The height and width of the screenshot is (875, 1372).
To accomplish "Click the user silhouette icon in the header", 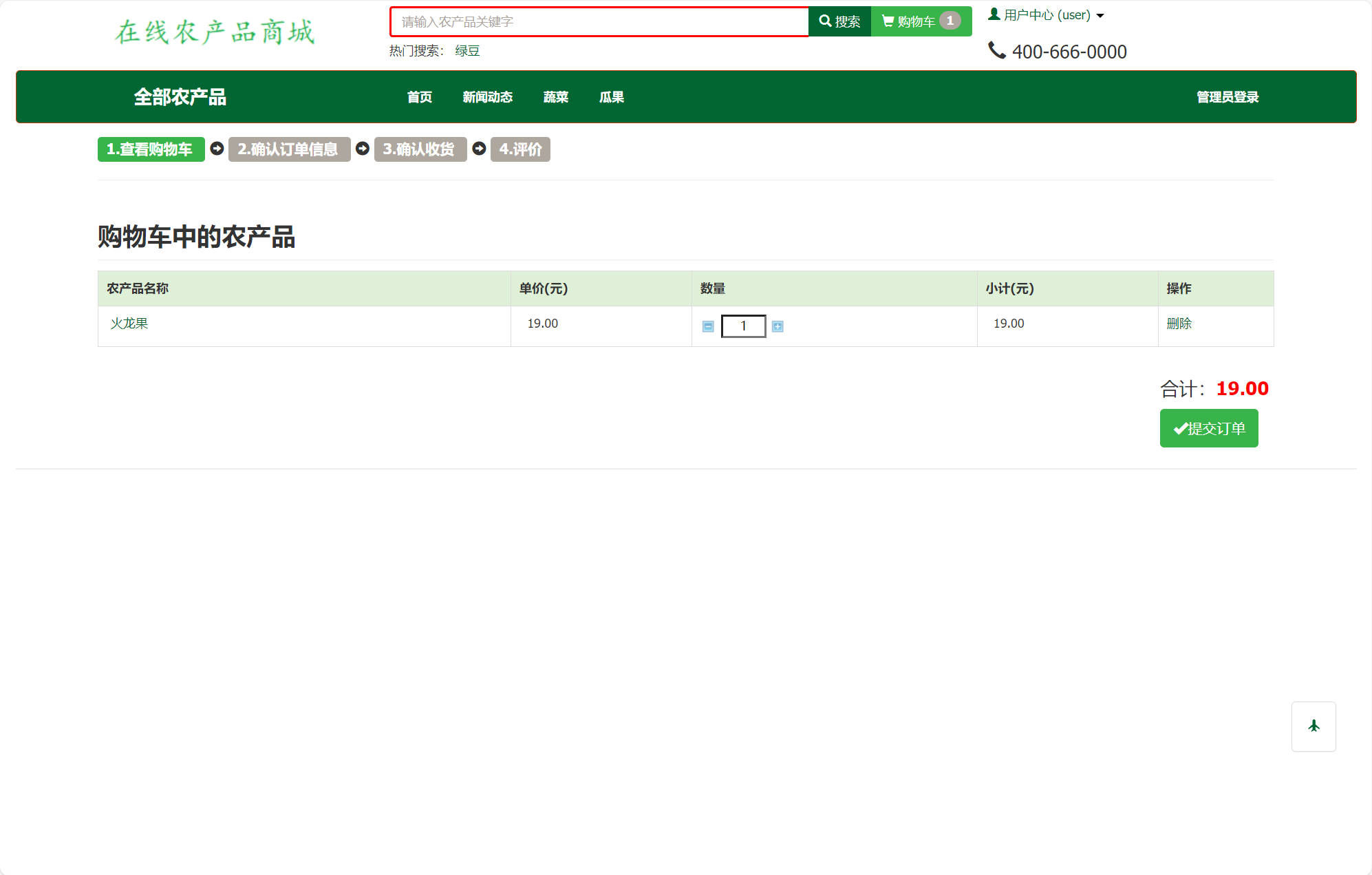I will [x=994, y=13].
